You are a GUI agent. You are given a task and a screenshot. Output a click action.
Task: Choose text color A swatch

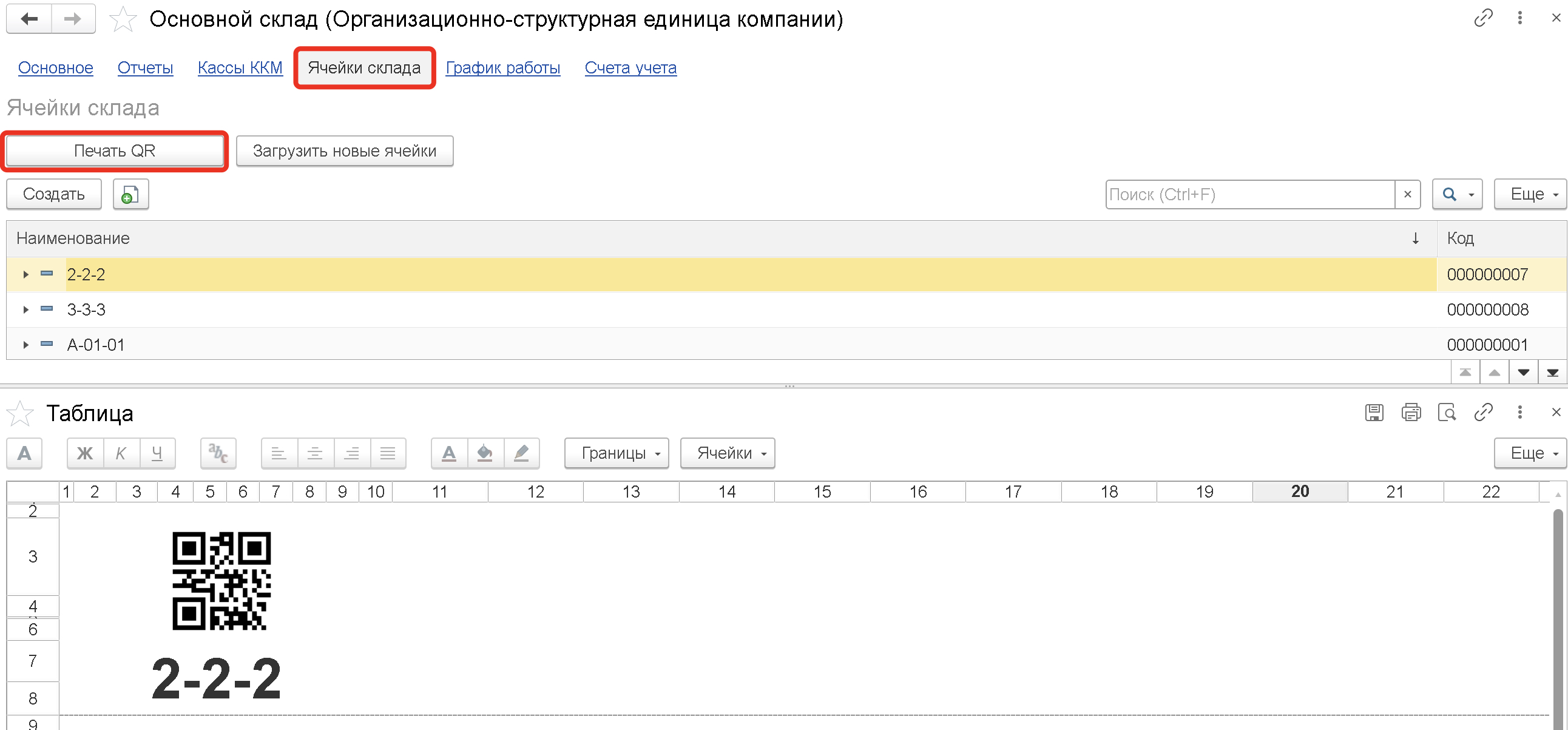(449, 453)
